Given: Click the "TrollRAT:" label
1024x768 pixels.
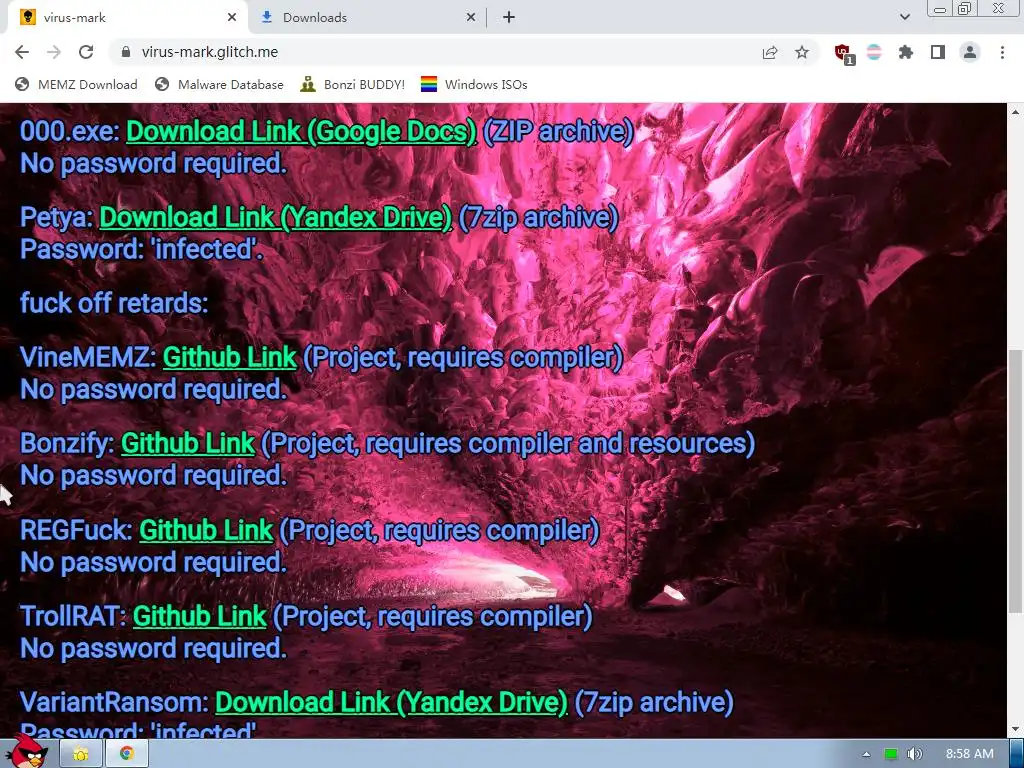Looking at the screenshot, I should (73, 616).
